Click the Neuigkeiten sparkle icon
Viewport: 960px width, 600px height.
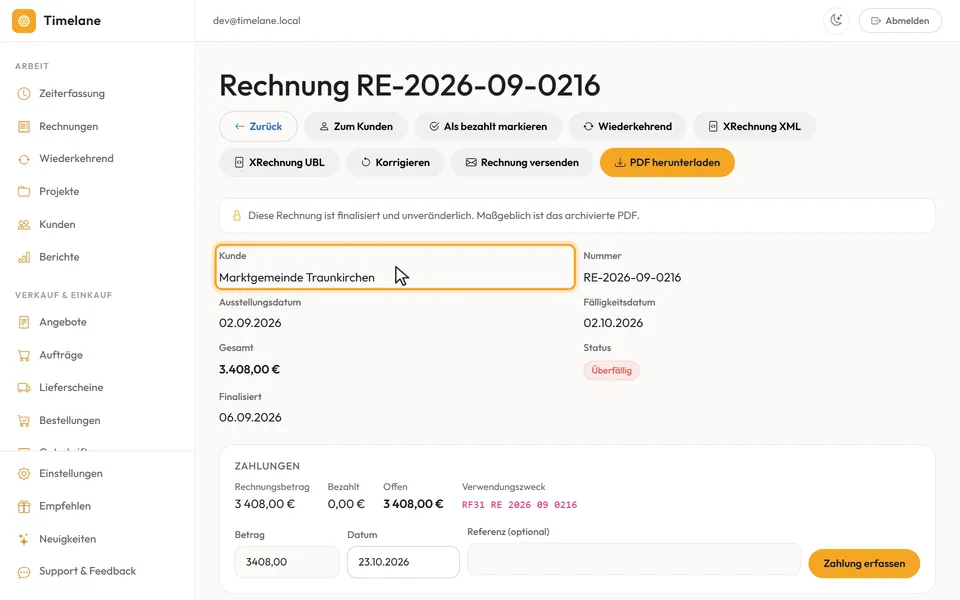tap(24, 539)
